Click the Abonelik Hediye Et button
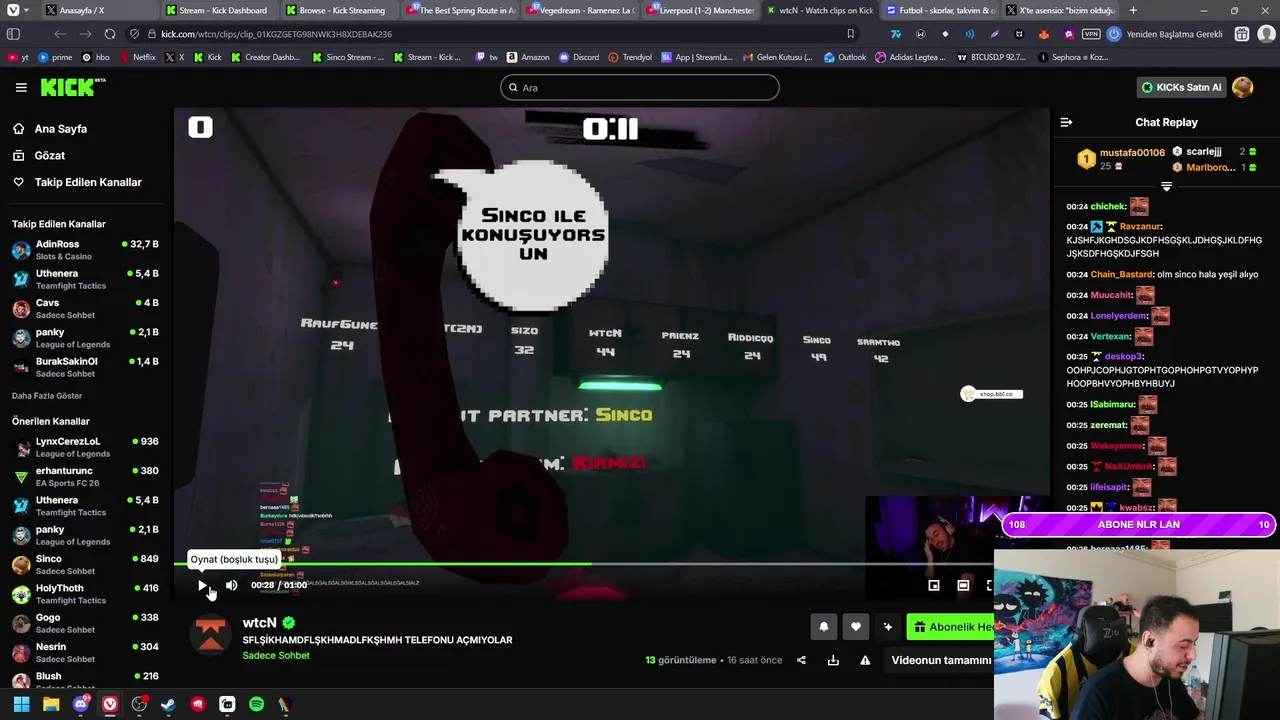The image size is (1280, 720). click(951, 627)
